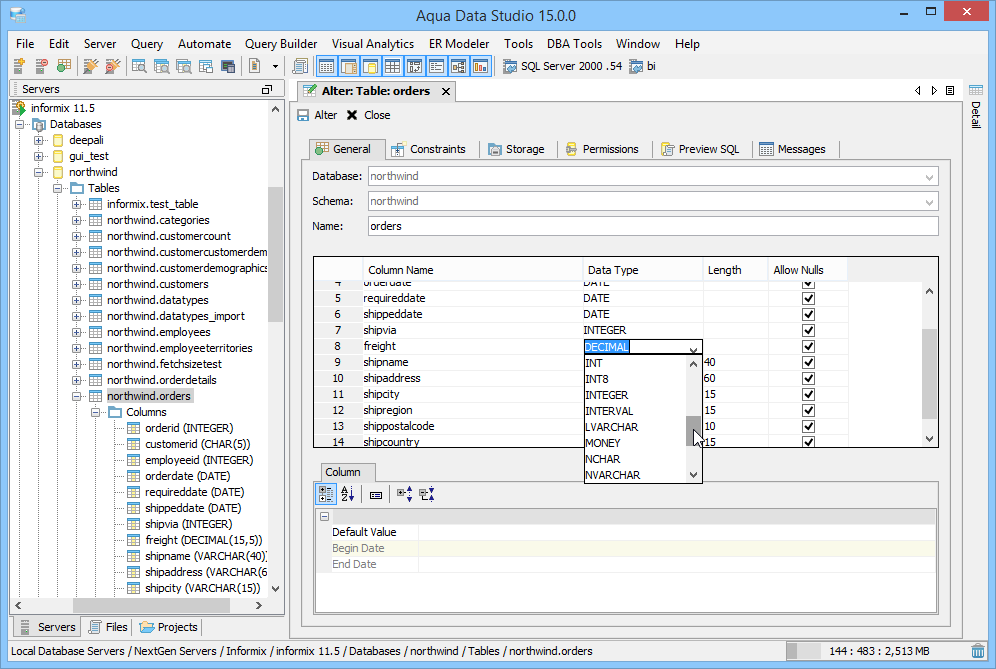Screen dimensions: 996x669
Task: Disable Allow Nulls for shipname column
Action: [808, 362]
